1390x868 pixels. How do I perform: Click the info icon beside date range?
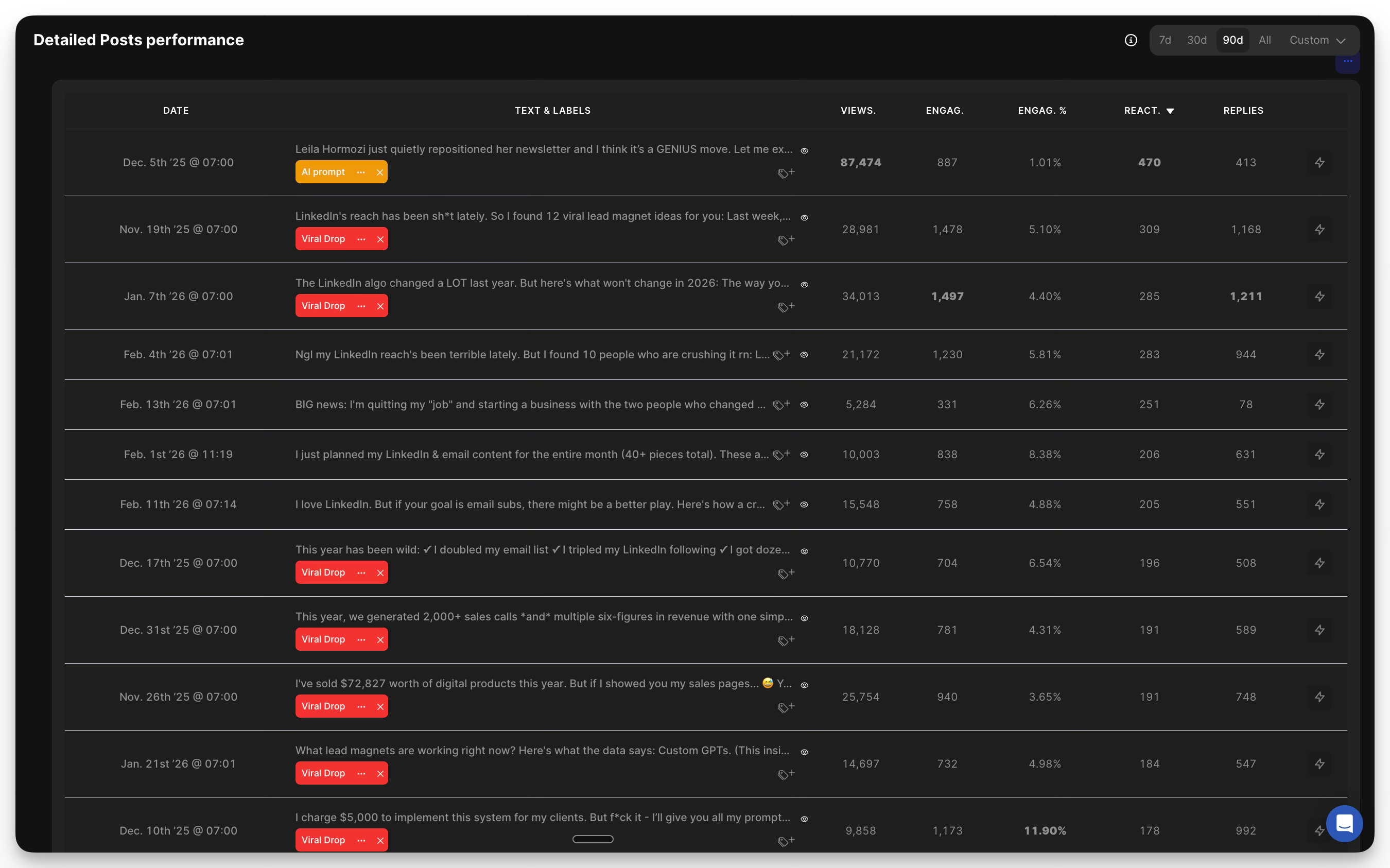coord(1131,40)
